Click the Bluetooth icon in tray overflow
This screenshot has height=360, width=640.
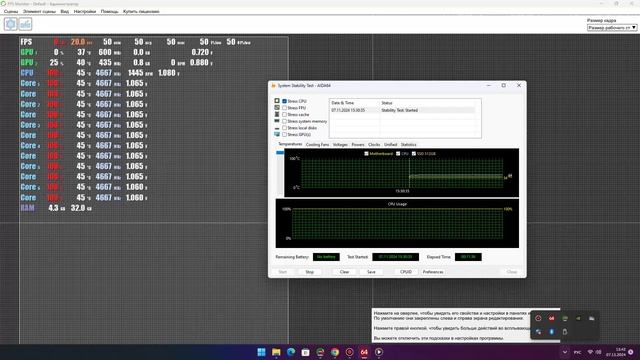[551, 332]
